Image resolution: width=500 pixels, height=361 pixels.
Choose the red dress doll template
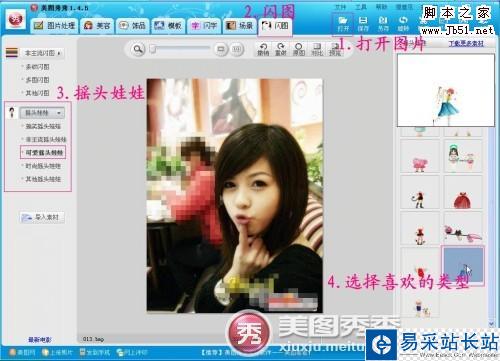point(463,193)
